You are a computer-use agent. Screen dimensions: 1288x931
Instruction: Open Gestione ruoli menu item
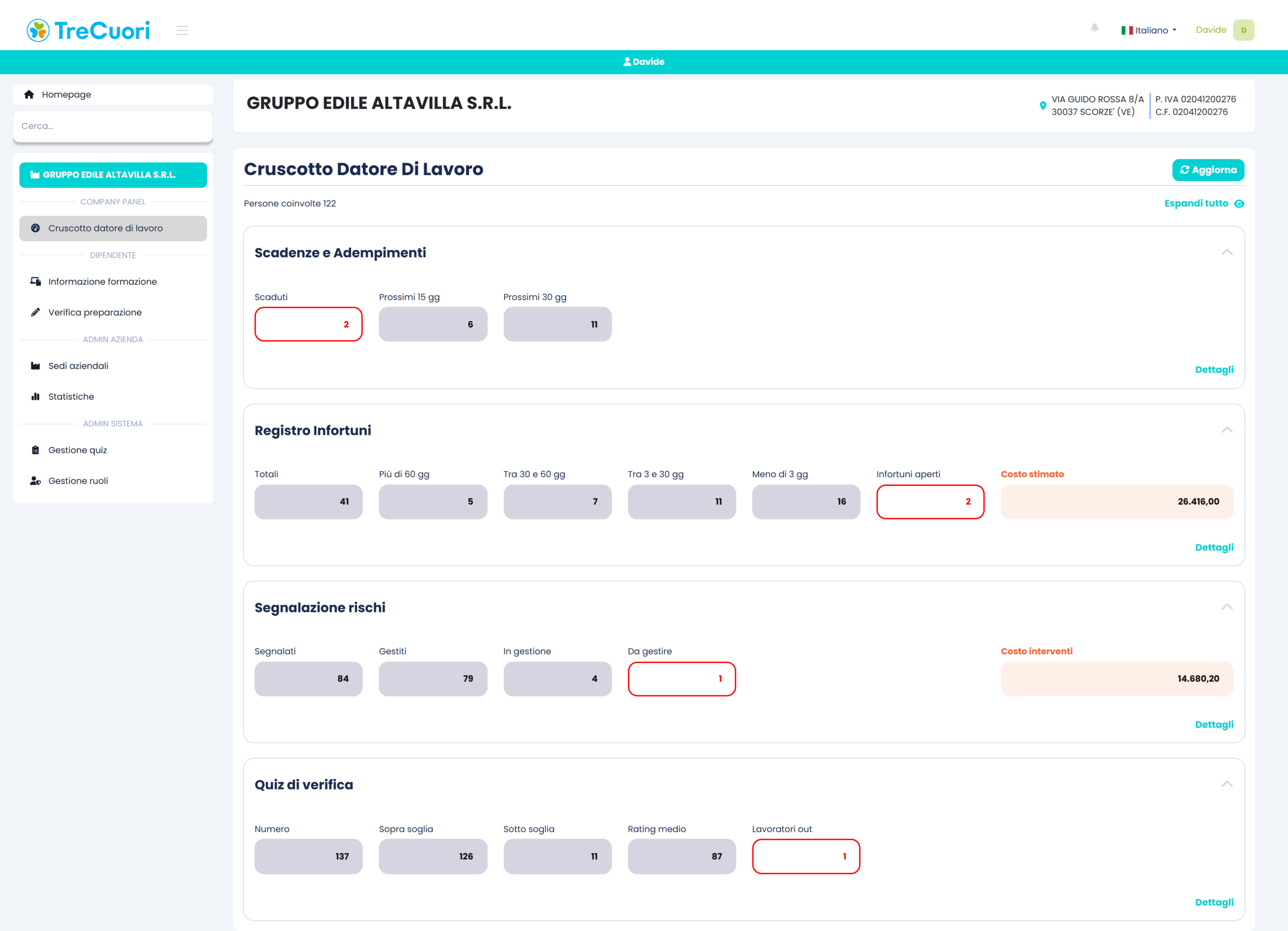(78, 481)
